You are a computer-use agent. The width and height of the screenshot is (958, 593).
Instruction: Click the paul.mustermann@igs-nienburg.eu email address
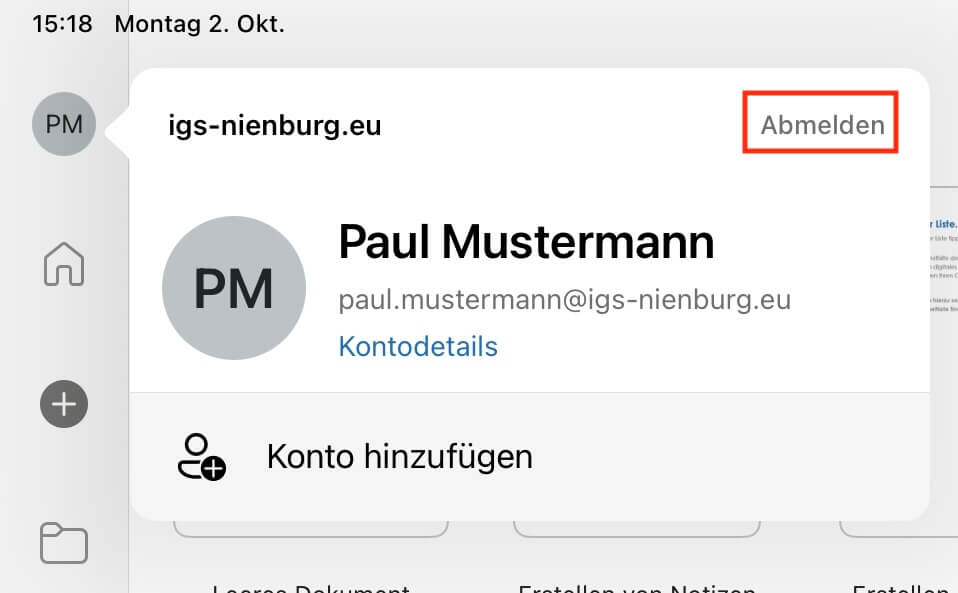pyautogui.click(x=564, y=300)
